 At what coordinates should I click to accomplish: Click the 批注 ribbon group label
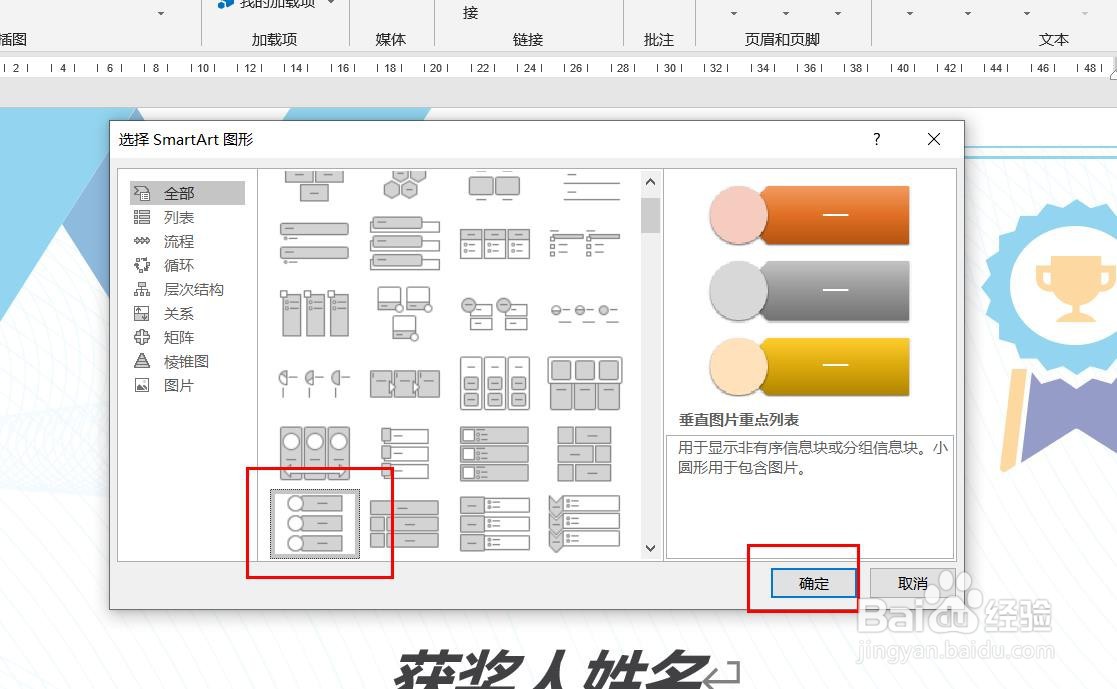pyautogui.click(x=658, y=39)
